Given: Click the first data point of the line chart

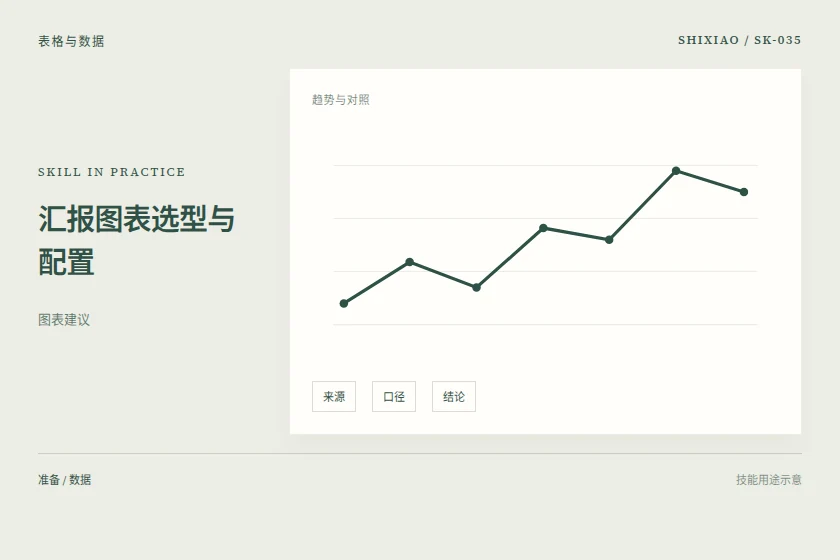Looking at the screenshot, I should [x=344, y=303].
